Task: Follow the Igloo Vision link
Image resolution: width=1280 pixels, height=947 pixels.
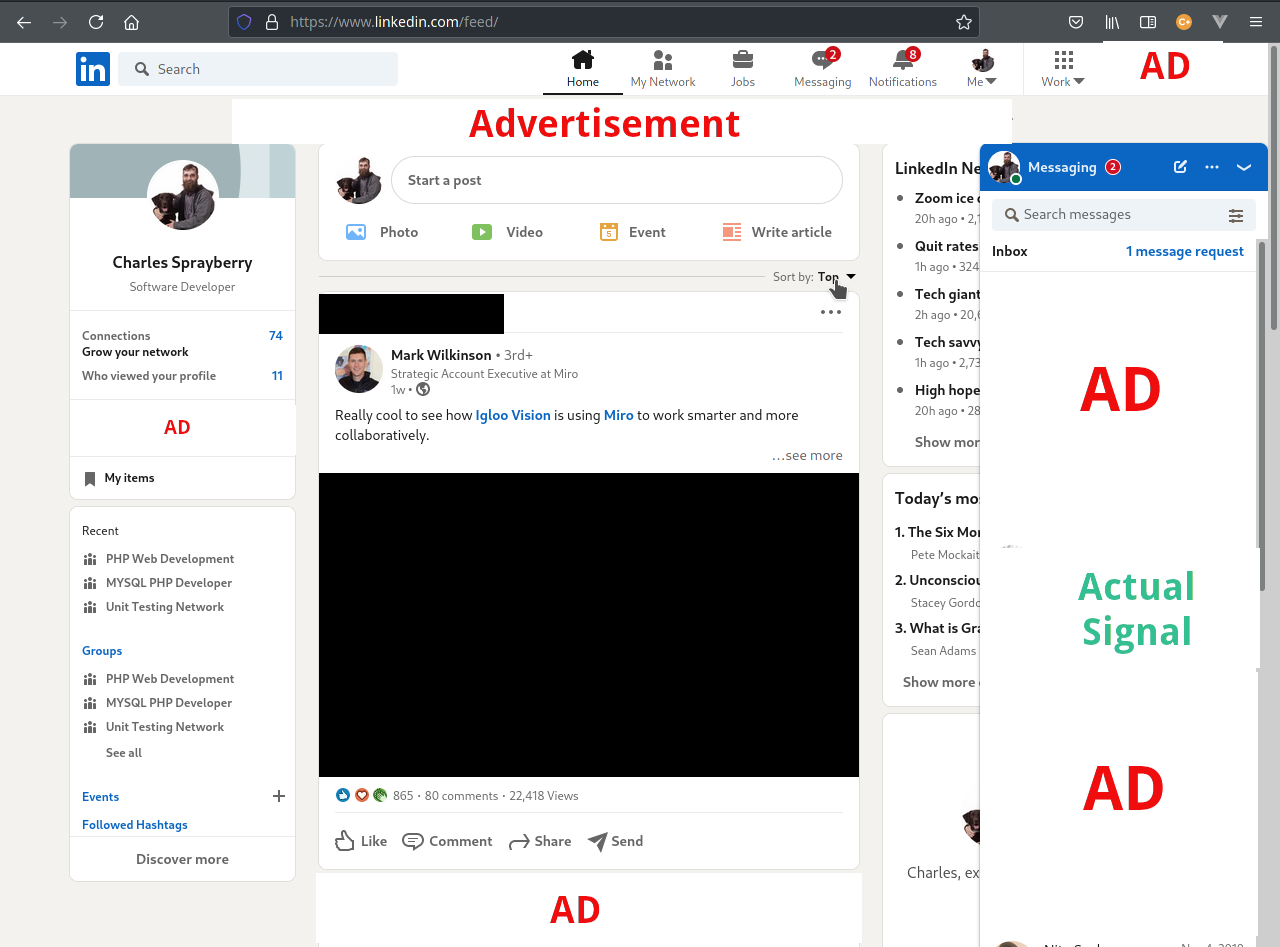Action: point(513,415)
